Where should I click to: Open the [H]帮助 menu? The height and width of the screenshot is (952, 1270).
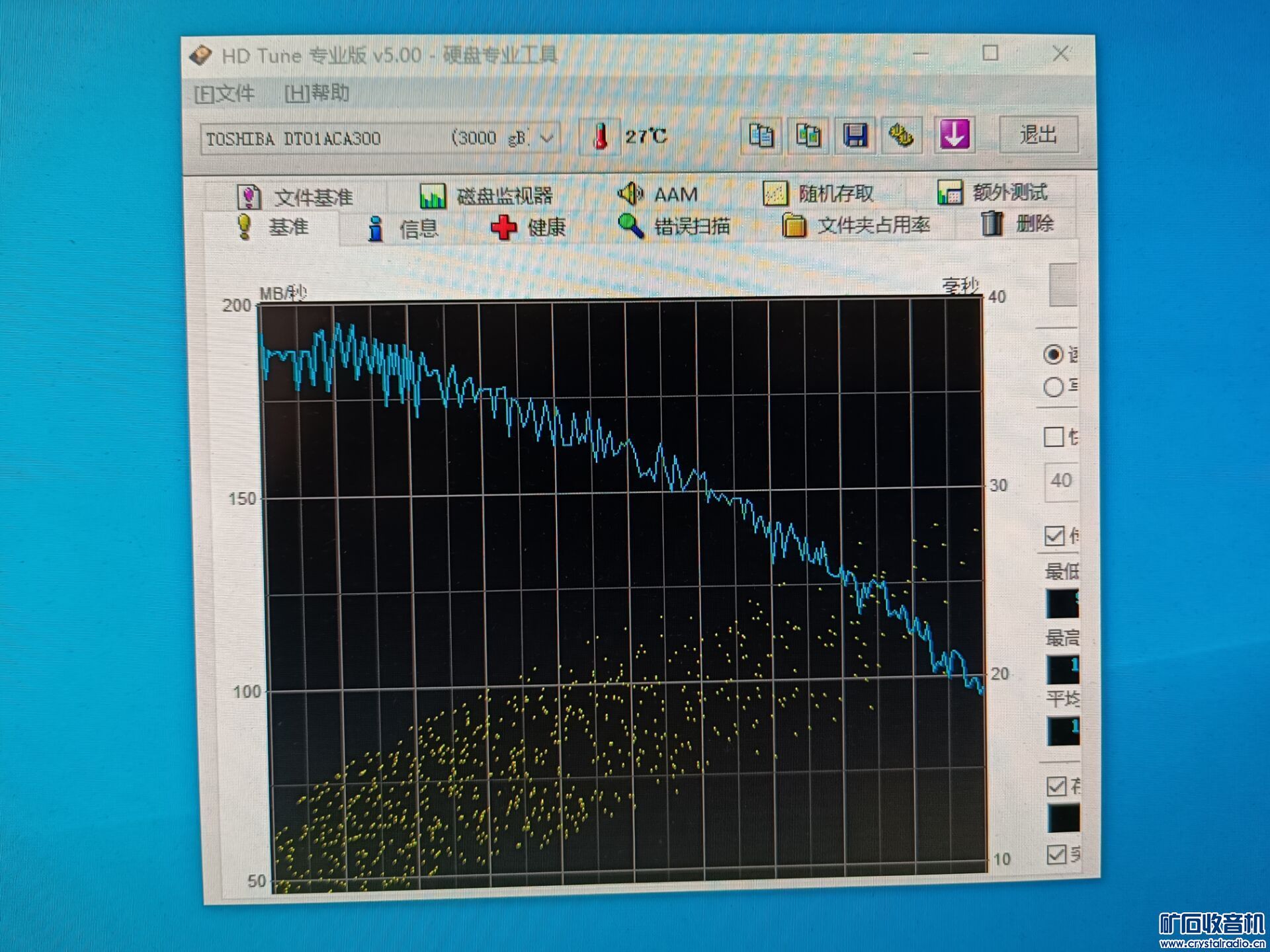click(317, 93)
